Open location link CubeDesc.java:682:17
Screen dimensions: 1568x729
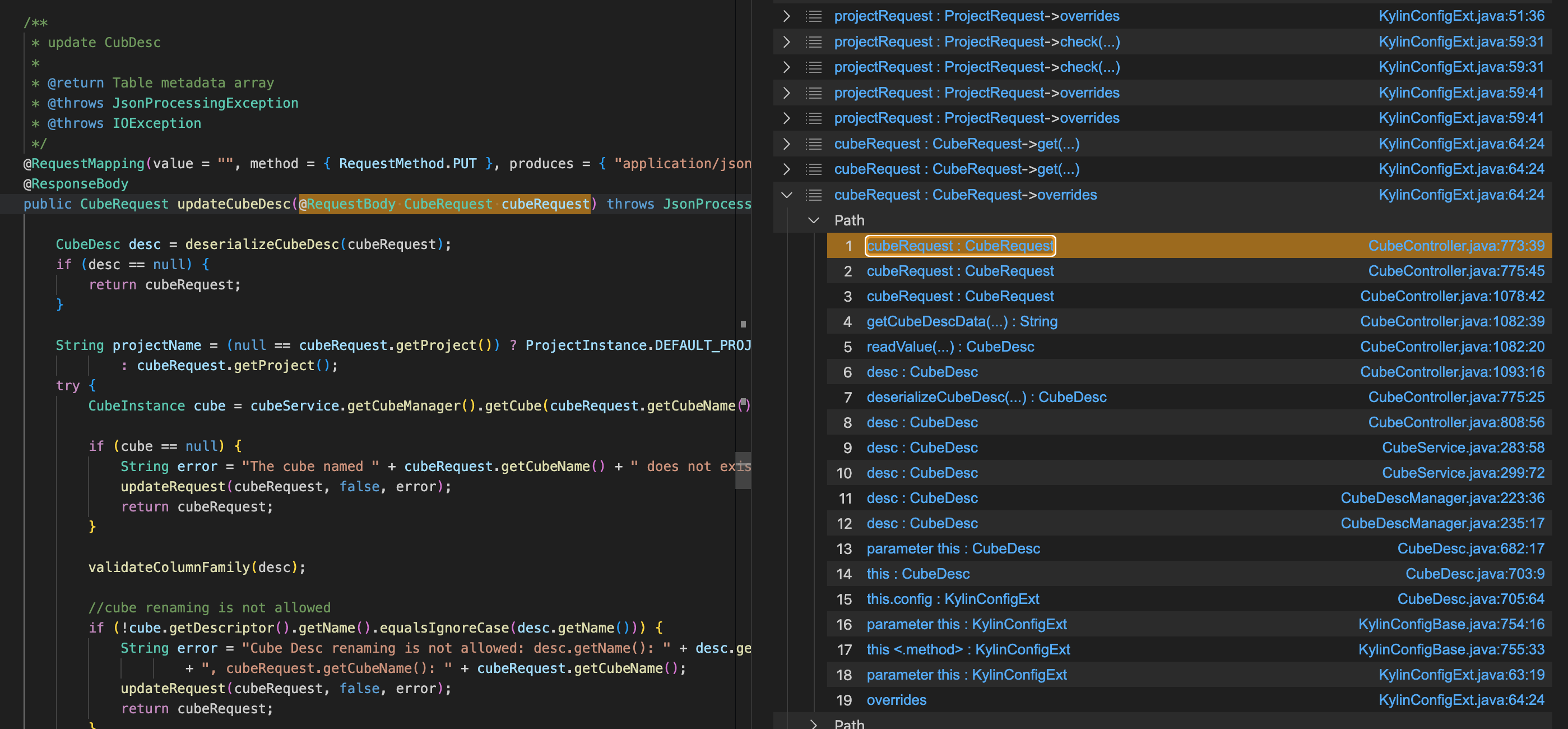(x=1470, y=549)
